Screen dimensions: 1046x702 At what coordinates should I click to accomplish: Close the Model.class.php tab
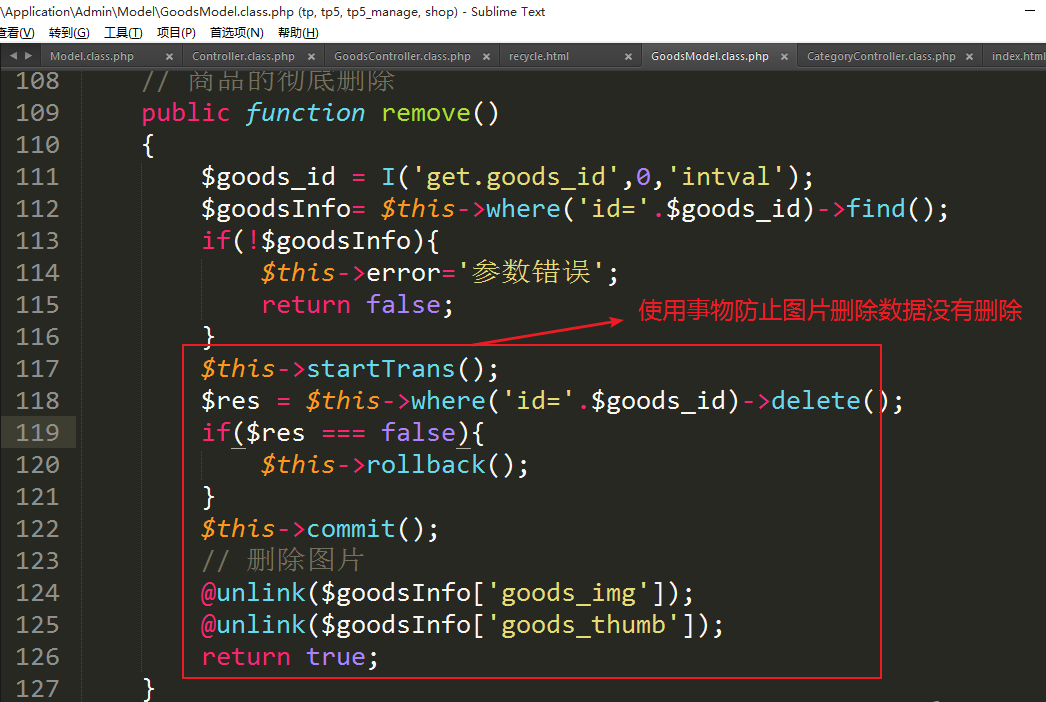click(x=169, y=57)
